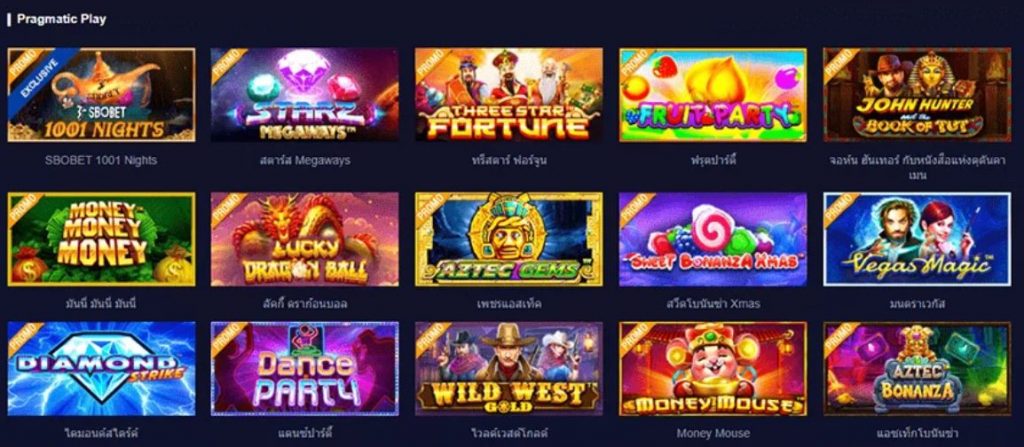The height and width of the screenshot is (447, 1024).
Task: Click the Exclusive ribbon on 1001 Nights
Action: coord(39,78)
